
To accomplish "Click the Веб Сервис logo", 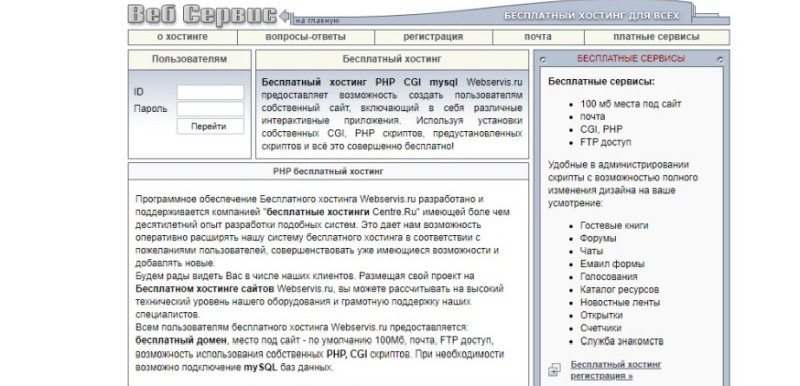I will pyautogui.click(x=202, y=14).
